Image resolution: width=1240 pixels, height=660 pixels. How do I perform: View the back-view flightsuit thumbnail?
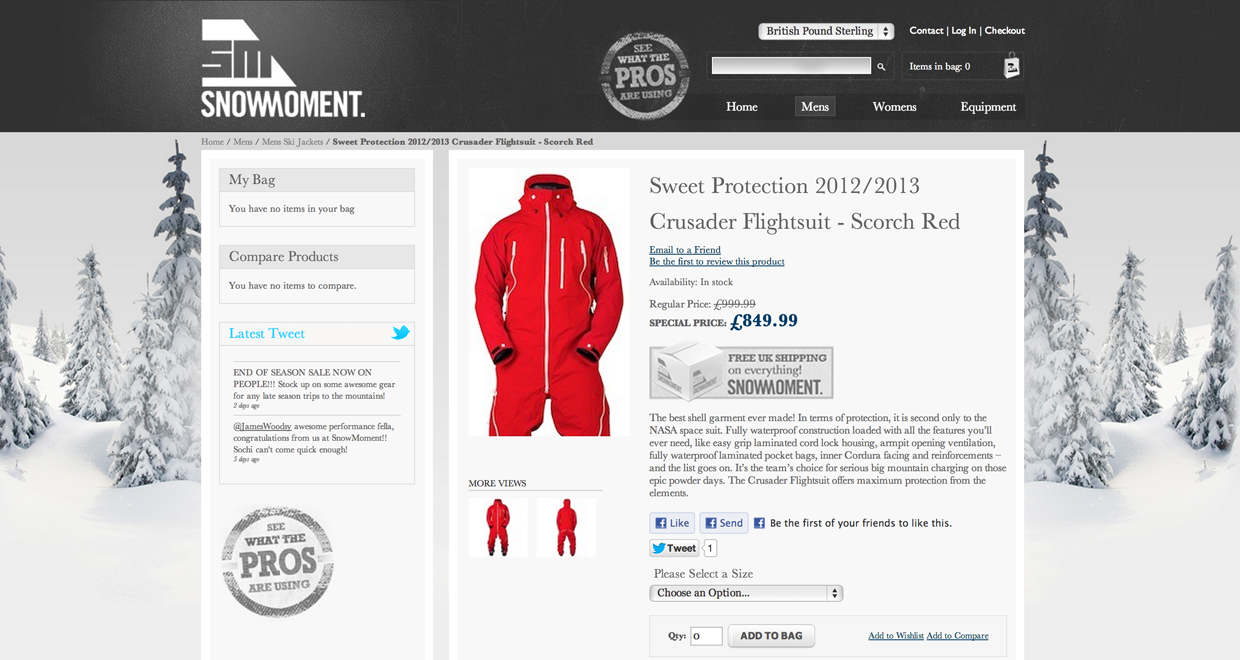(x=566, y=527)
